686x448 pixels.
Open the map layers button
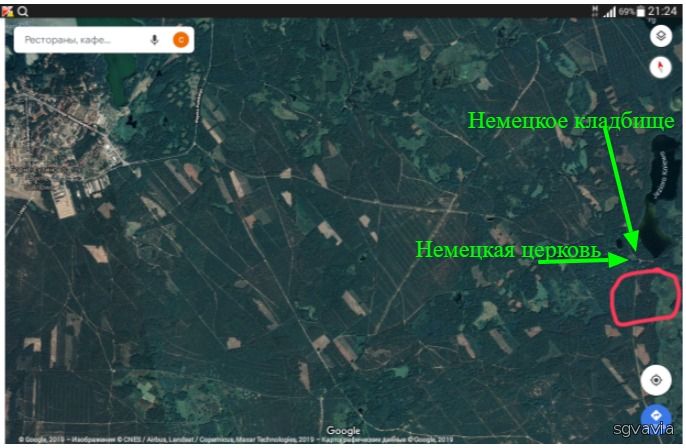tap(660, 36)
